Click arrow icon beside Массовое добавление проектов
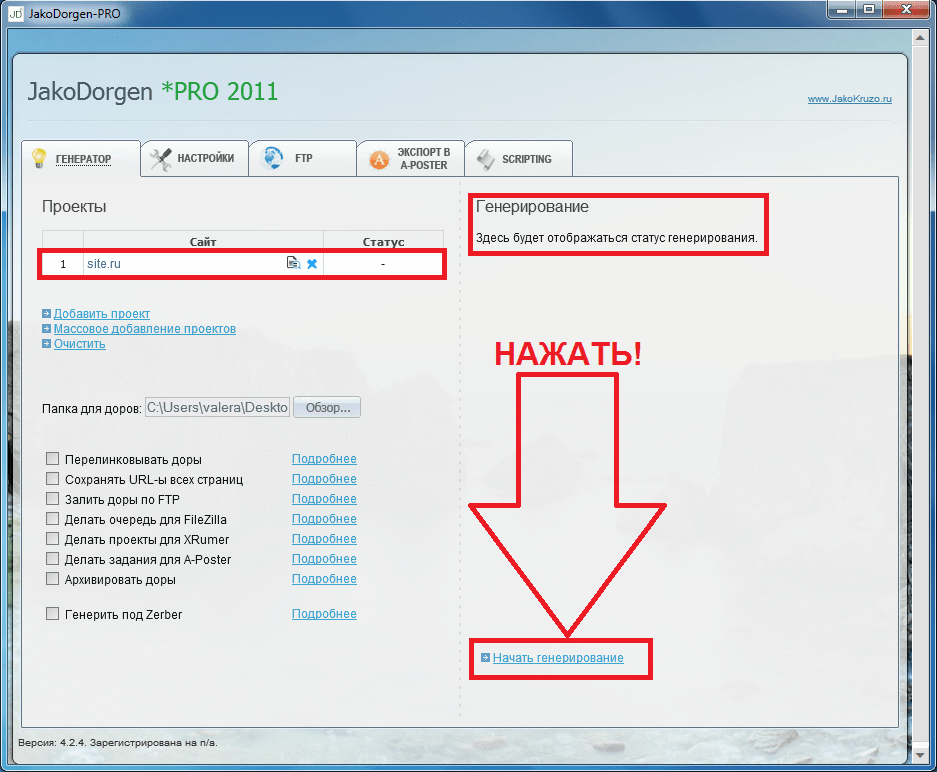The height and width of the screenshot is (772, 937). tap(47, 329)
